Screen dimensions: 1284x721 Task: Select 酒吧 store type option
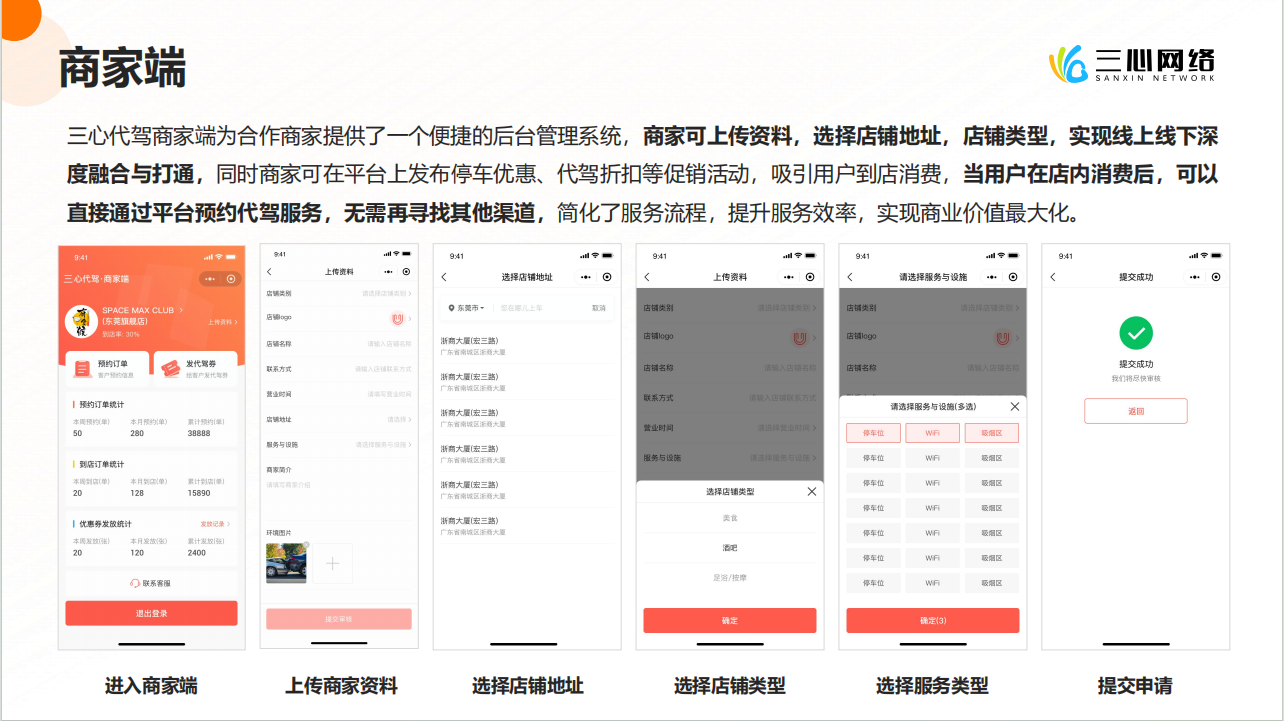point(730,546)
